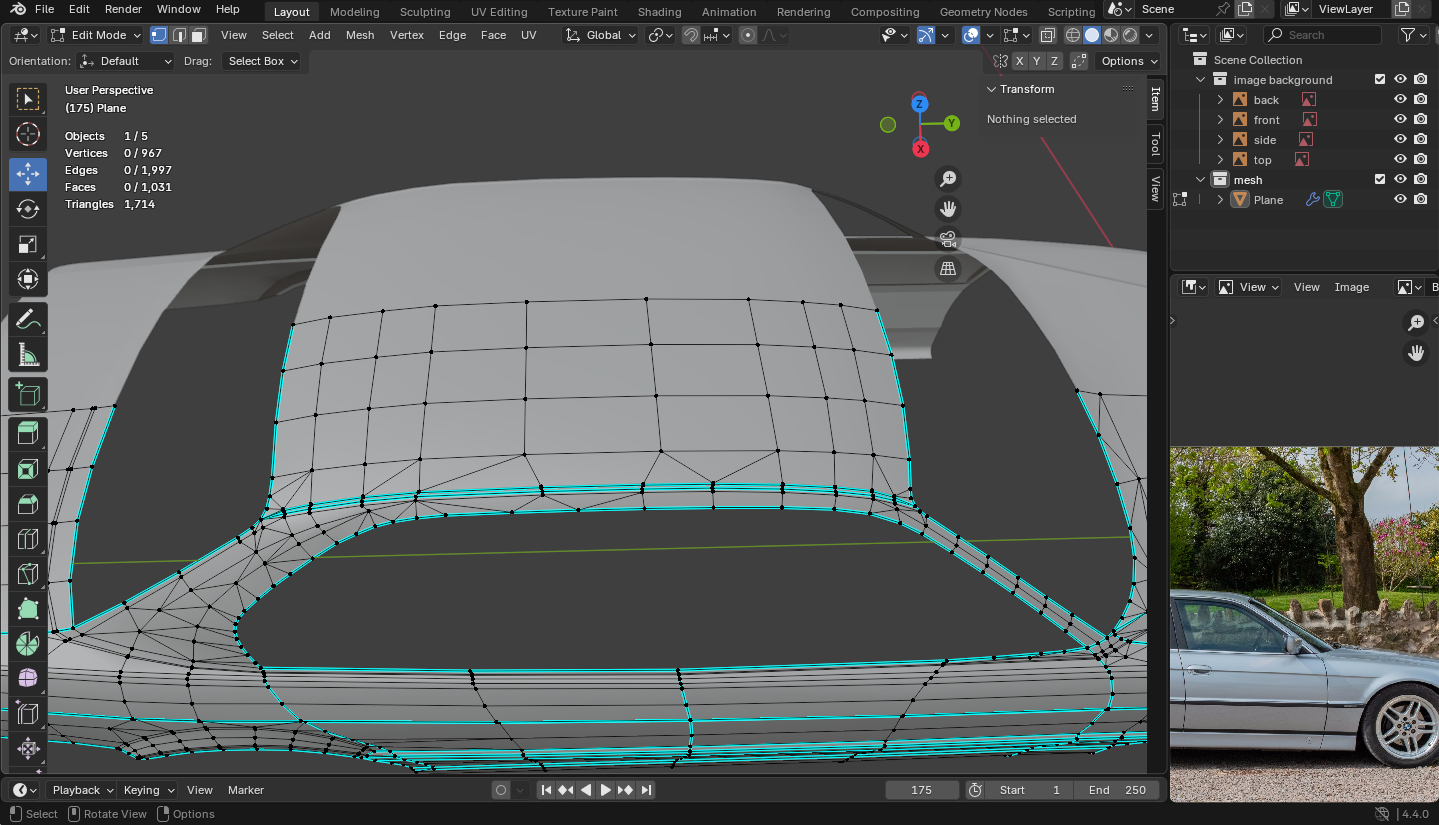Toggle visibility of the back image
The image size is (1439, 825).
pyautogui.click(x=1400, y=100)
